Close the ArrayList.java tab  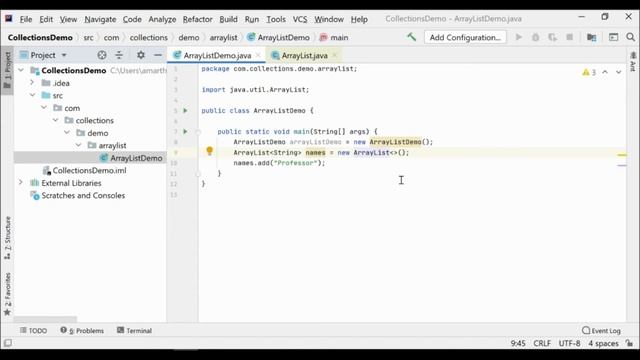pos(335,55)
